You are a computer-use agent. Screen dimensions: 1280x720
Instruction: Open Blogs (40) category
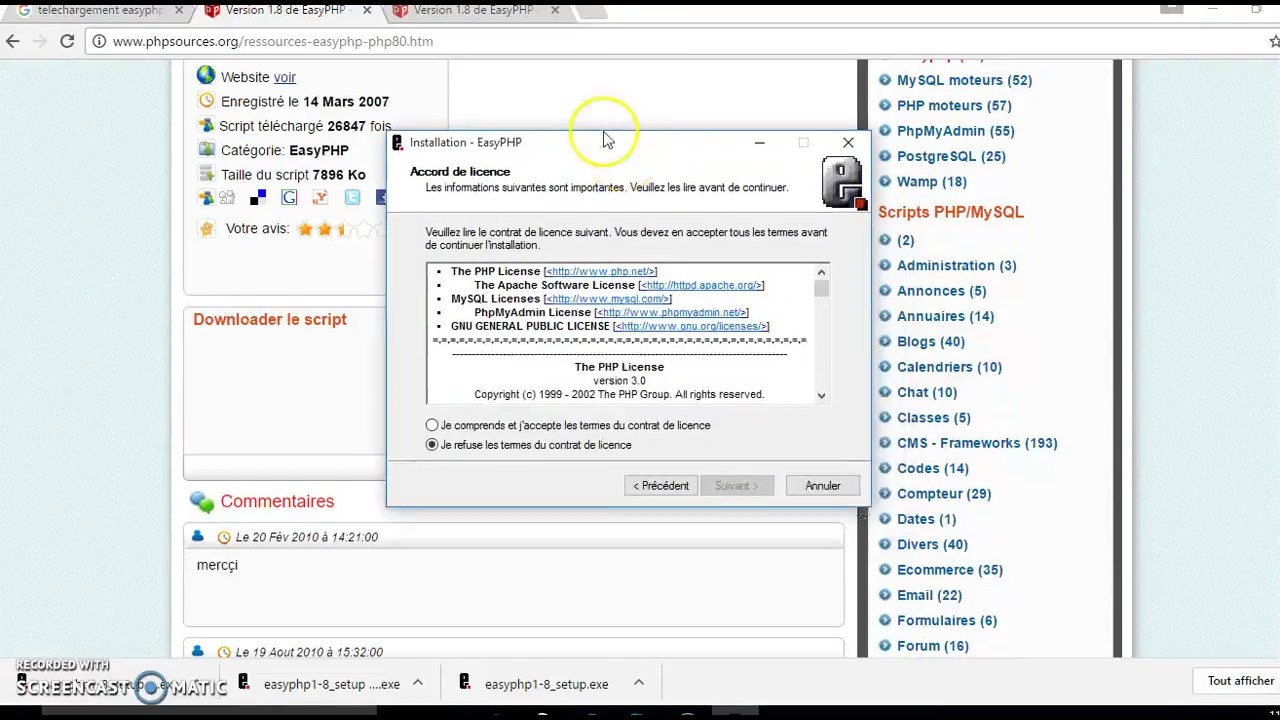pyautogui.click(x=930, y=341)
